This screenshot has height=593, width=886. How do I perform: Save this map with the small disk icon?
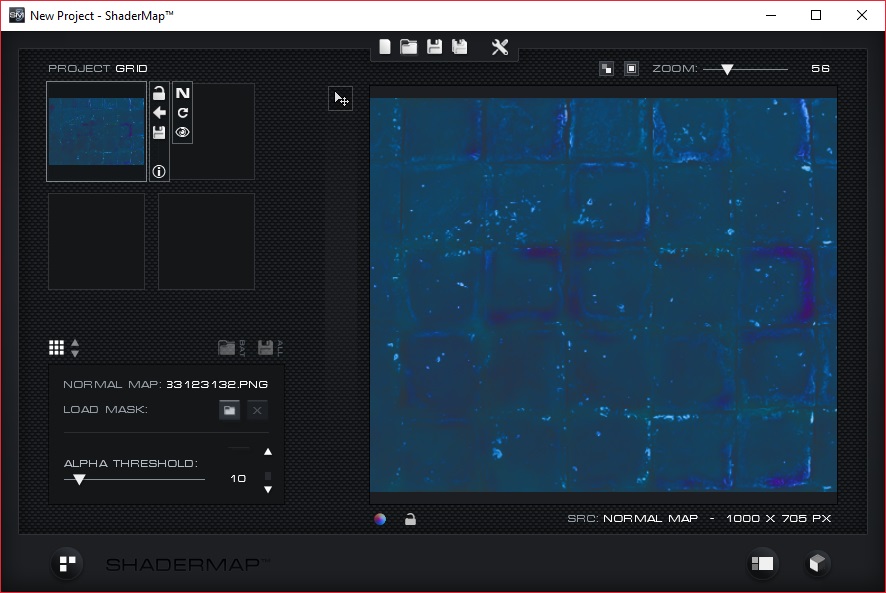point(159,132)
